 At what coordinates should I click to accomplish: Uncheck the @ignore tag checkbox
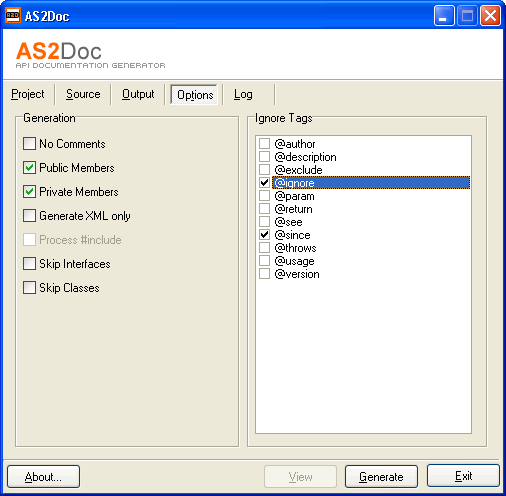[x=264, y=183]
